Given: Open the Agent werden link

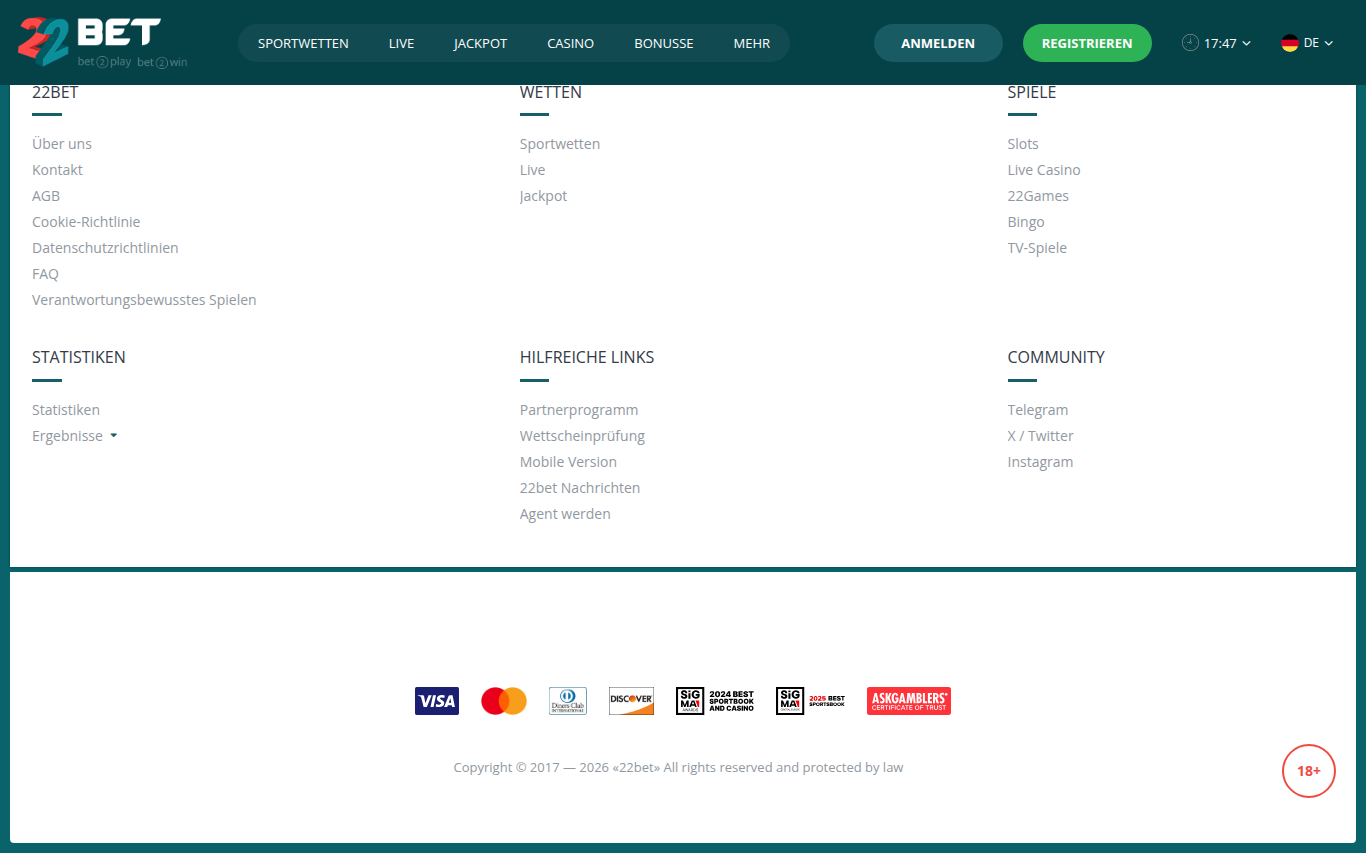Looking at the screenshot, I should 565,514.
